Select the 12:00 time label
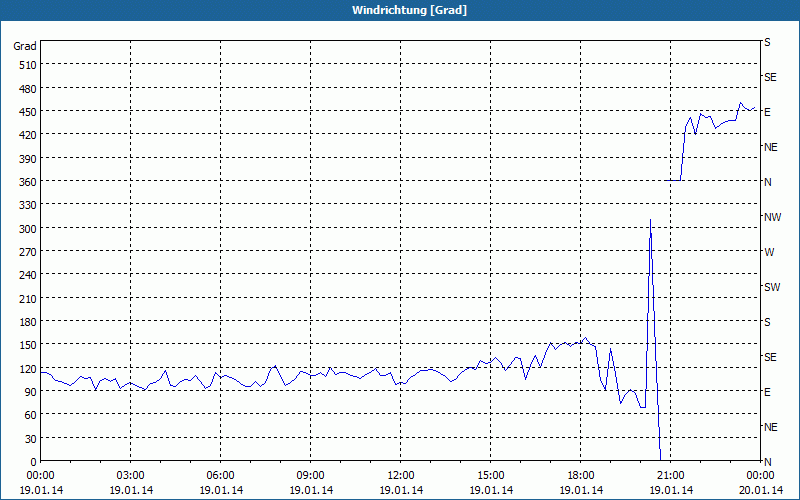800x500 pixels. point(401,476)
